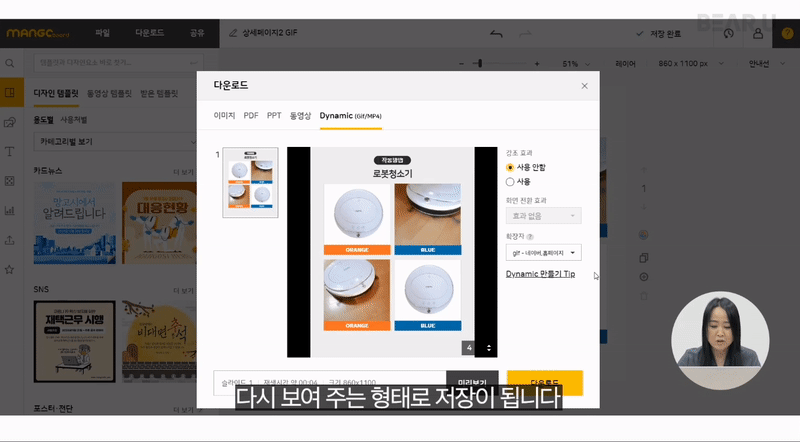Screen dimensions: 800x442
Task: Open the 알려드립니다 card news template
Action: 74,223
